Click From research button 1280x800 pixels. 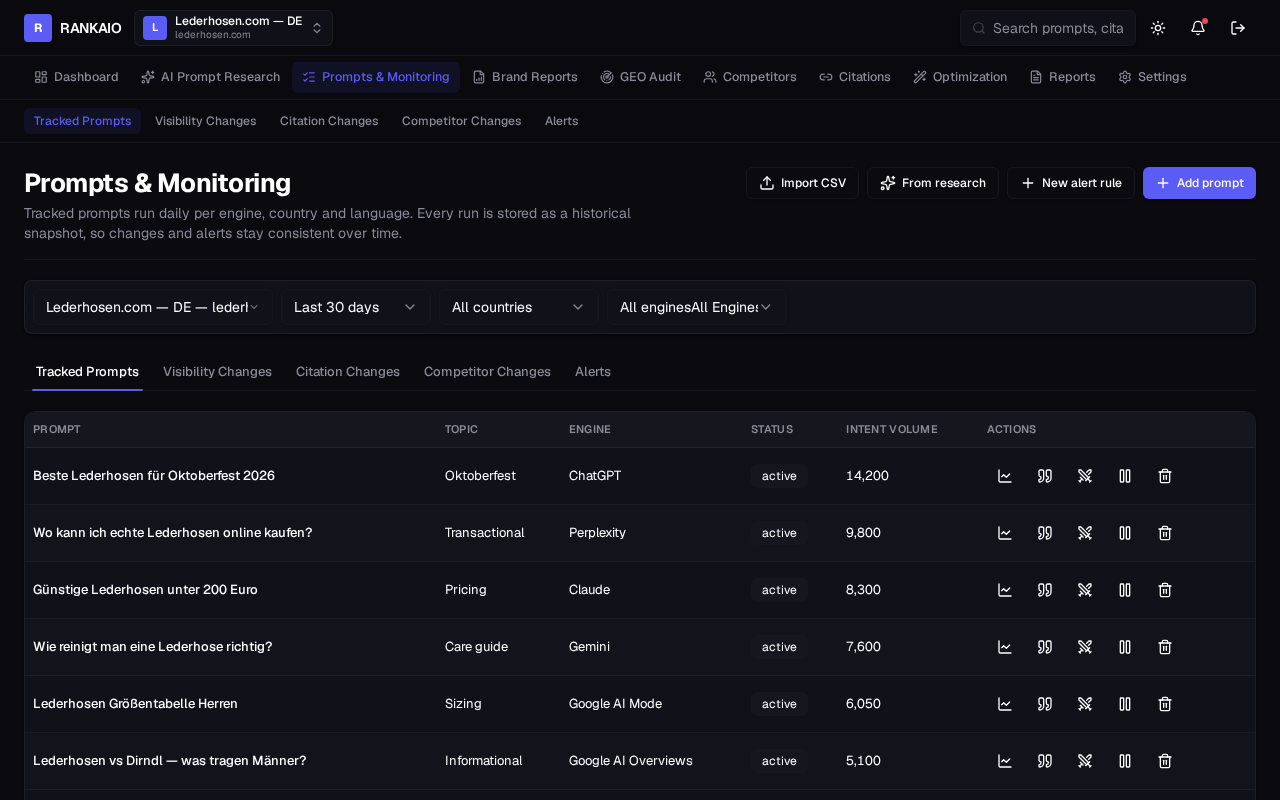point(933,183)
